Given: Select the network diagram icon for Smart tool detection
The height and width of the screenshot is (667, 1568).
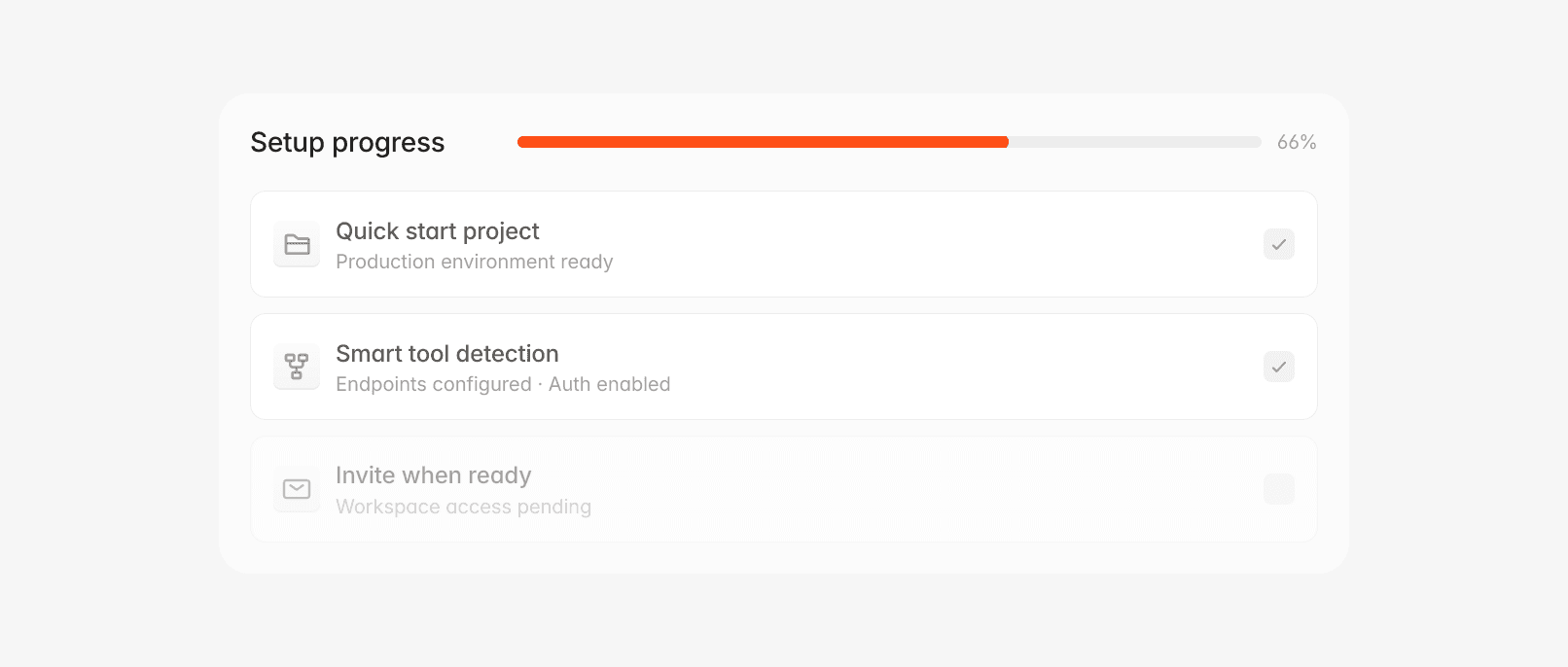Looking at the screenshot, I should point(297,367).
